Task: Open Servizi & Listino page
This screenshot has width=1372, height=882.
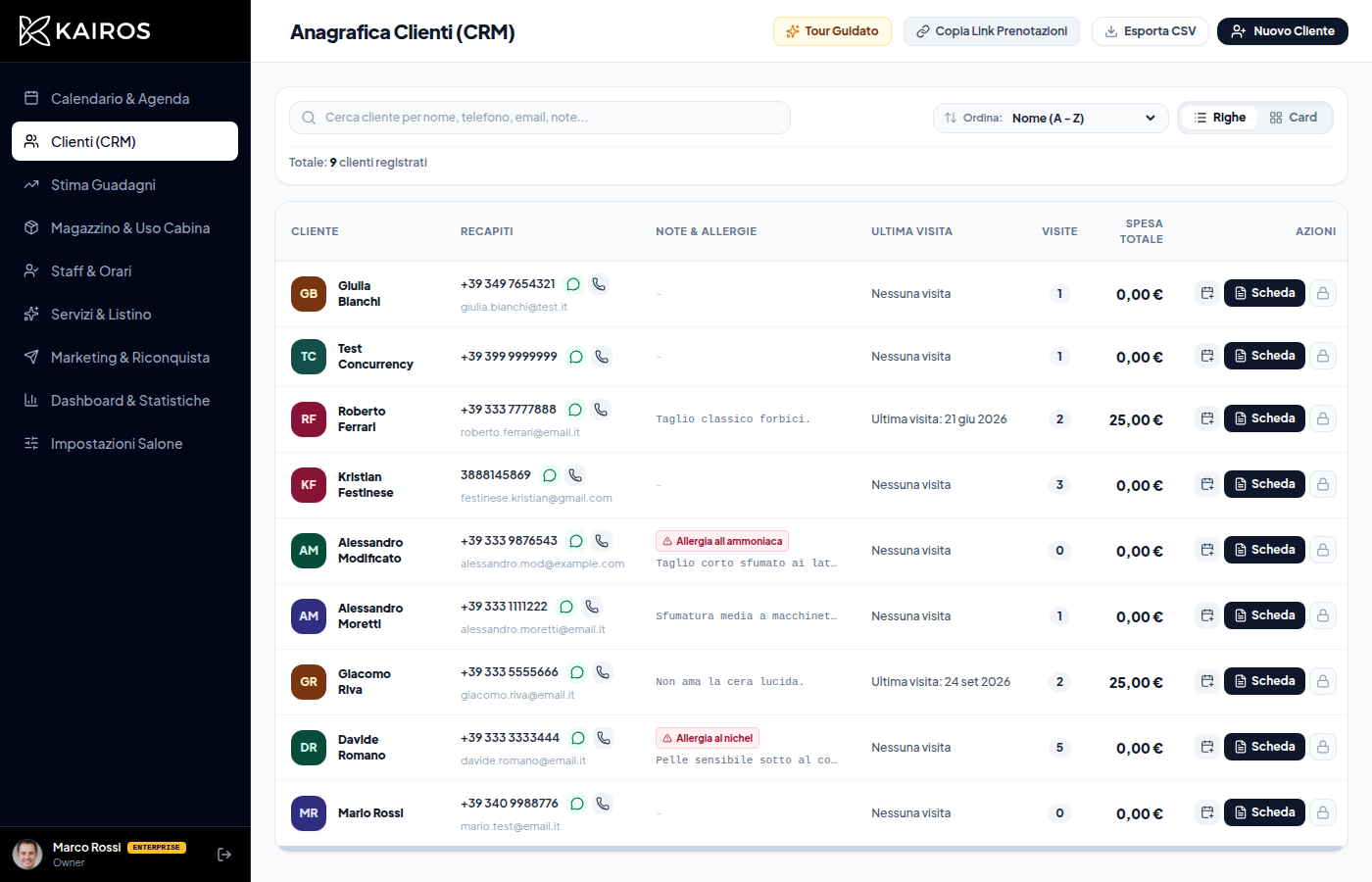Action: [x=125, y=314]
